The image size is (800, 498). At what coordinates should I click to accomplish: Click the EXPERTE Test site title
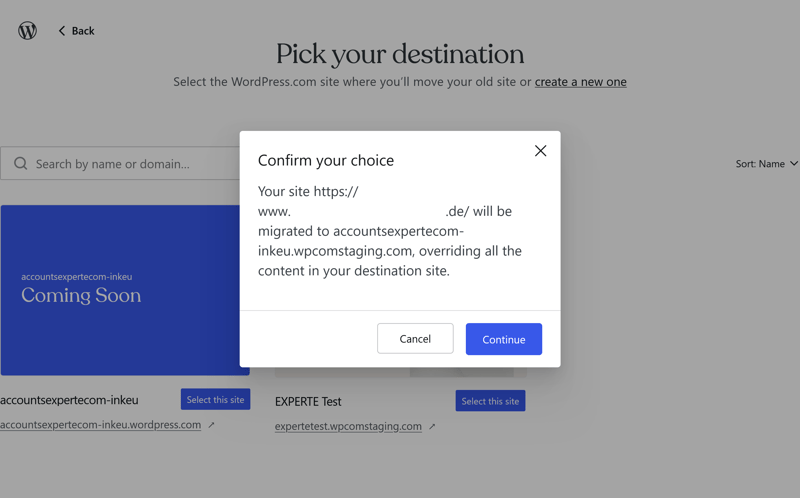(308, 402)
